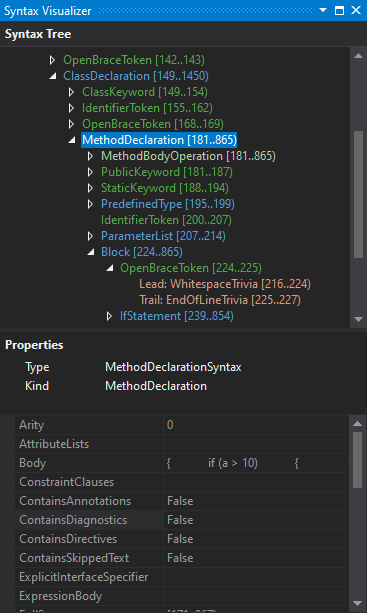Select IfStatement [239..854) tree item
367x613 pixels.
tap(177, 316)
